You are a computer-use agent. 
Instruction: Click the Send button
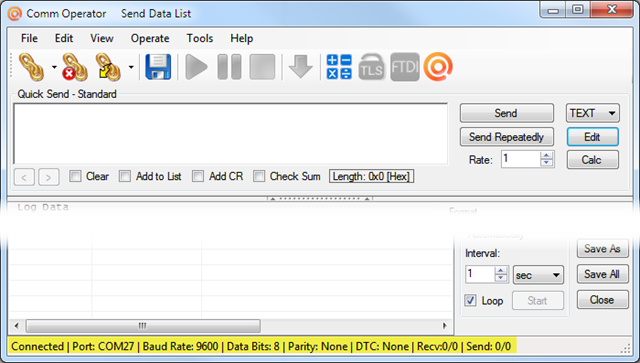tap(507, 113)
